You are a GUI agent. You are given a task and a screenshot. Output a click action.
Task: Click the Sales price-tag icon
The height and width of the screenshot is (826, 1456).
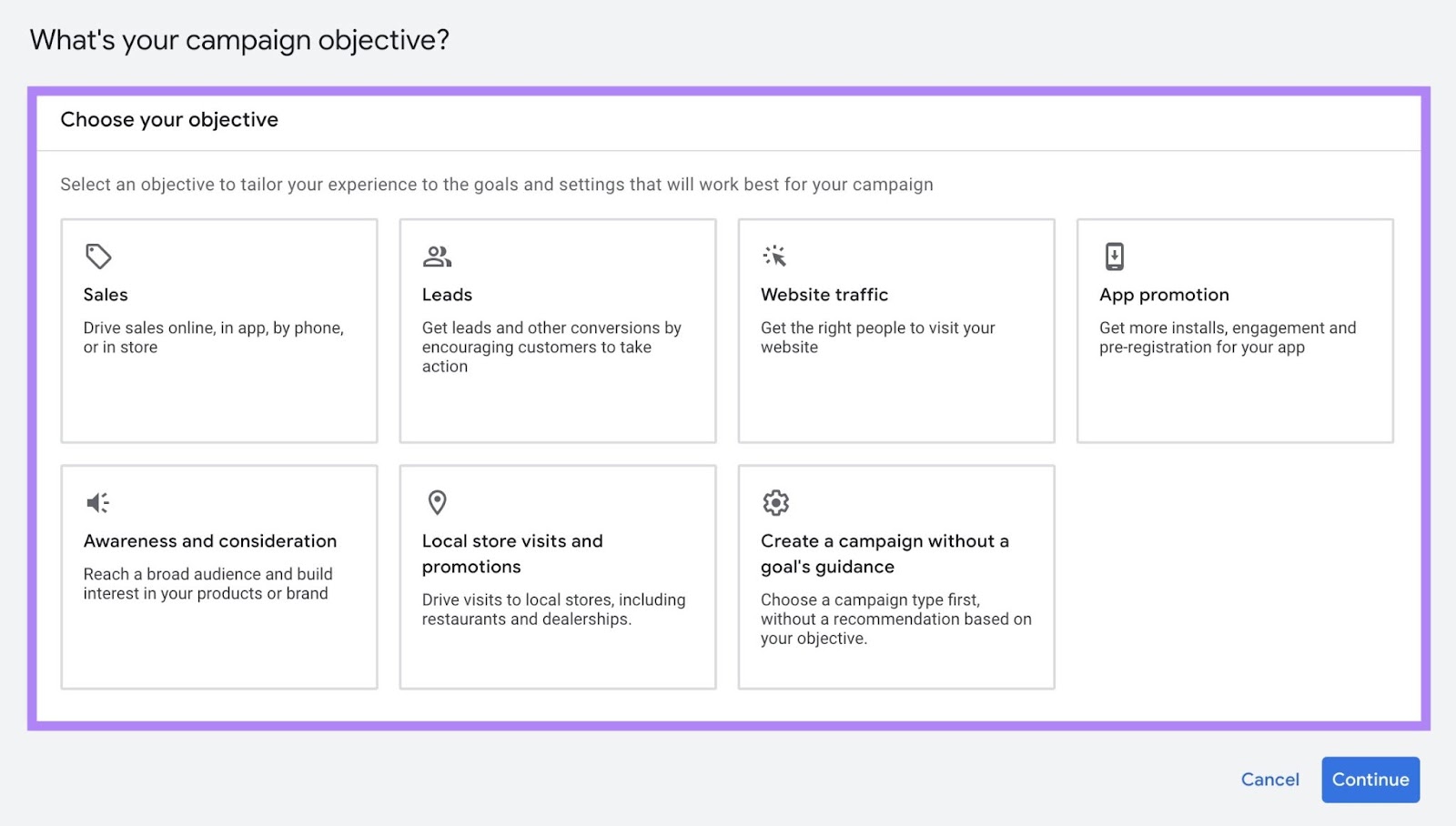99,257
